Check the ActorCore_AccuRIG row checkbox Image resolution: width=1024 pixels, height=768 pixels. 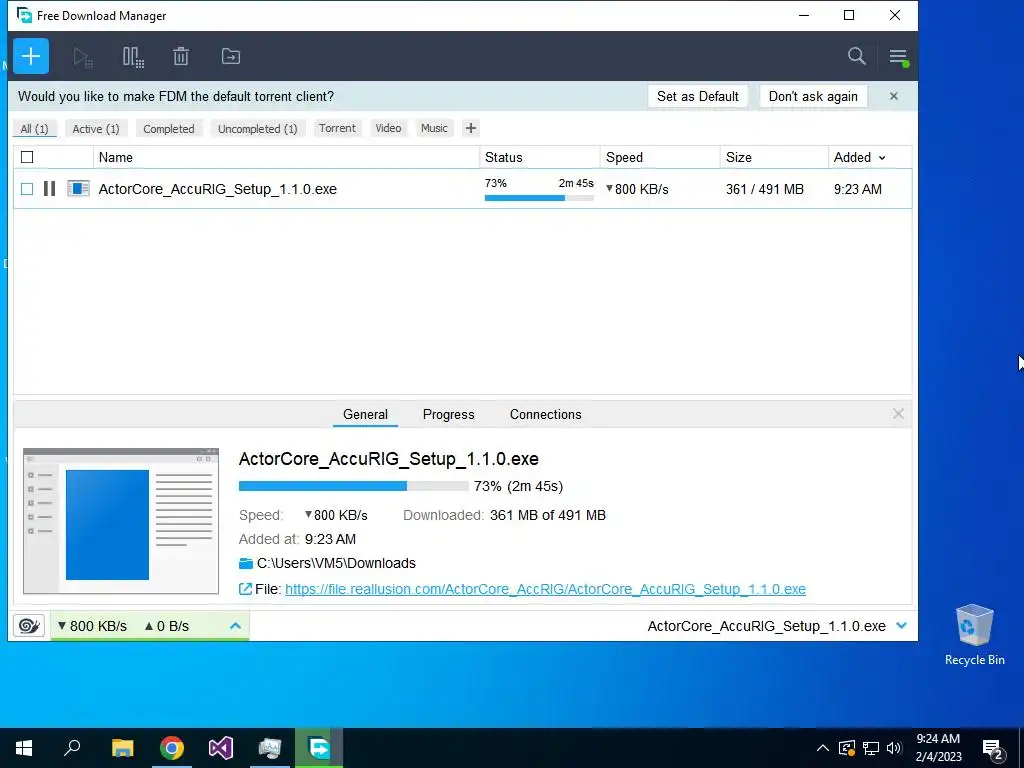(27, 189)
